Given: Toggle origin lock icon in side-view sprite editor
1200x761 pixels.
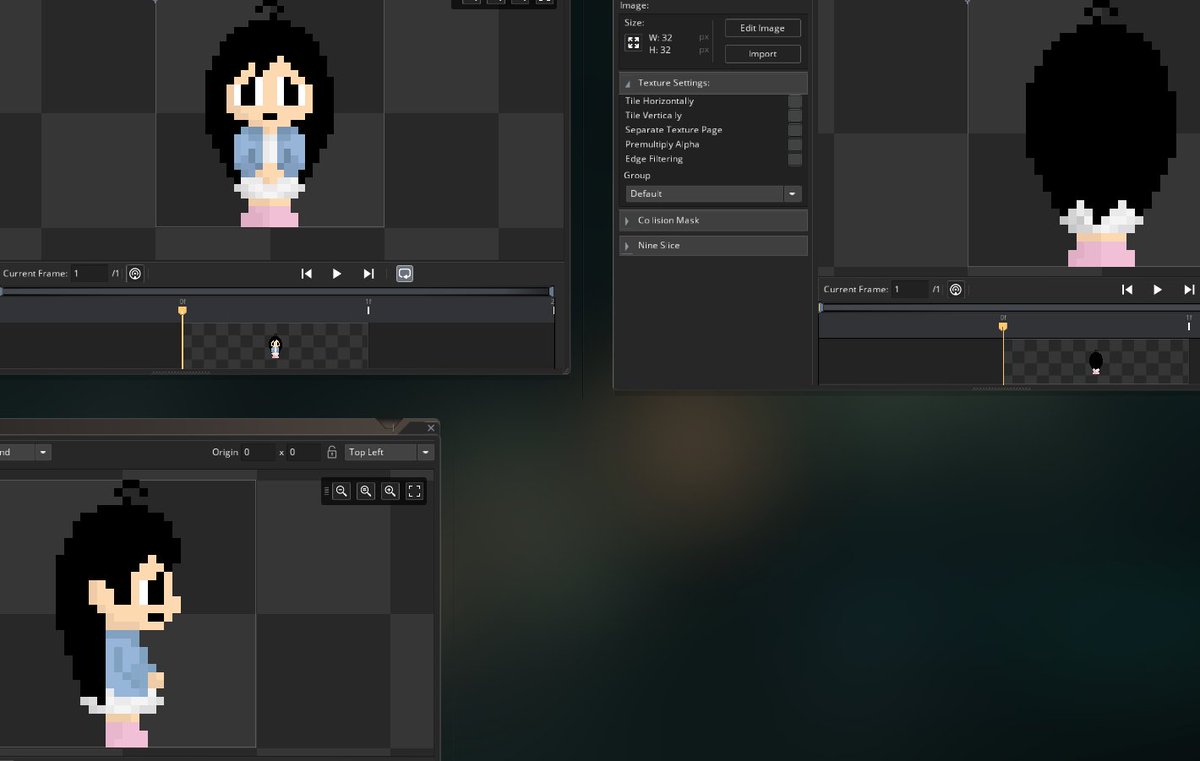Looking at the screenshot, I should click(x=332, y=452).
